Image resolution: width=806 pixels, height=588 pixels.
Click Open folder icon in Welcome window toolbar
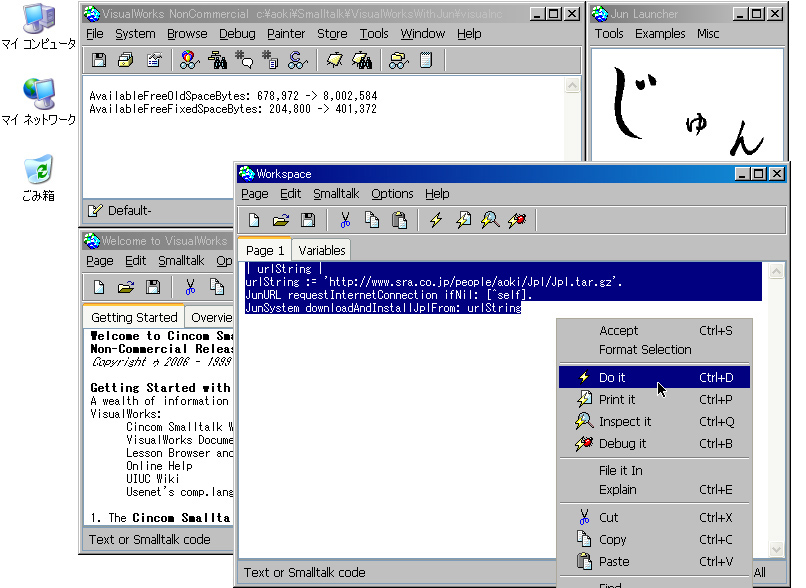126,287
